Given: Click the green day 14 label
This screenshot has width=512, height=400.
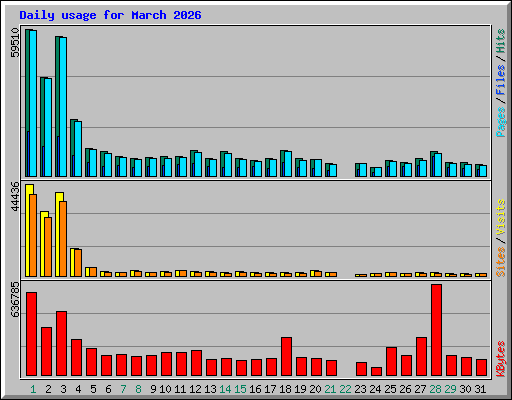Looking at the screenshot, I should pos(225,389).
